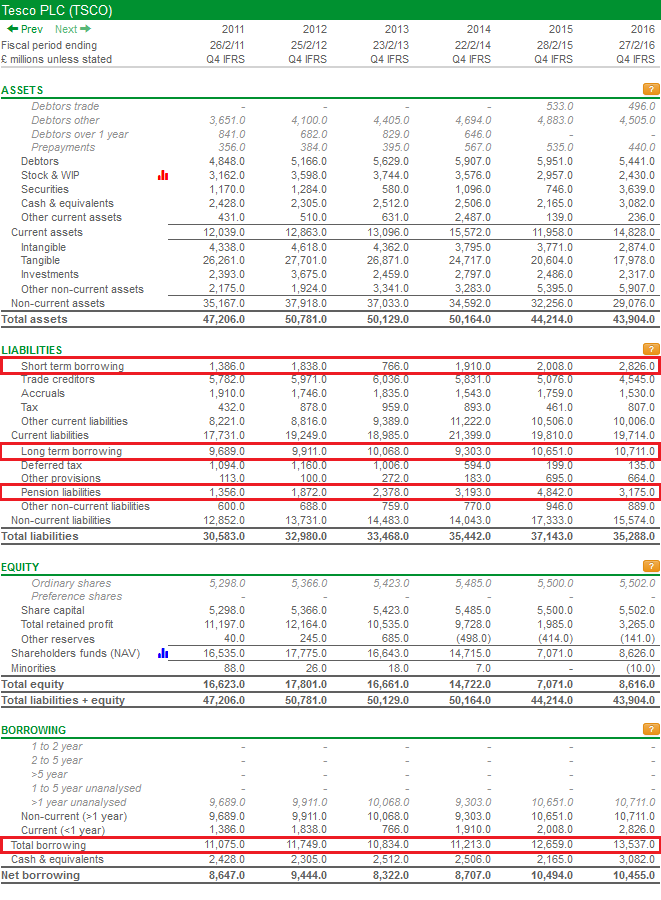Select fiscal period ending date 23/2/13
661x900 pixels.
pos(390,45)
